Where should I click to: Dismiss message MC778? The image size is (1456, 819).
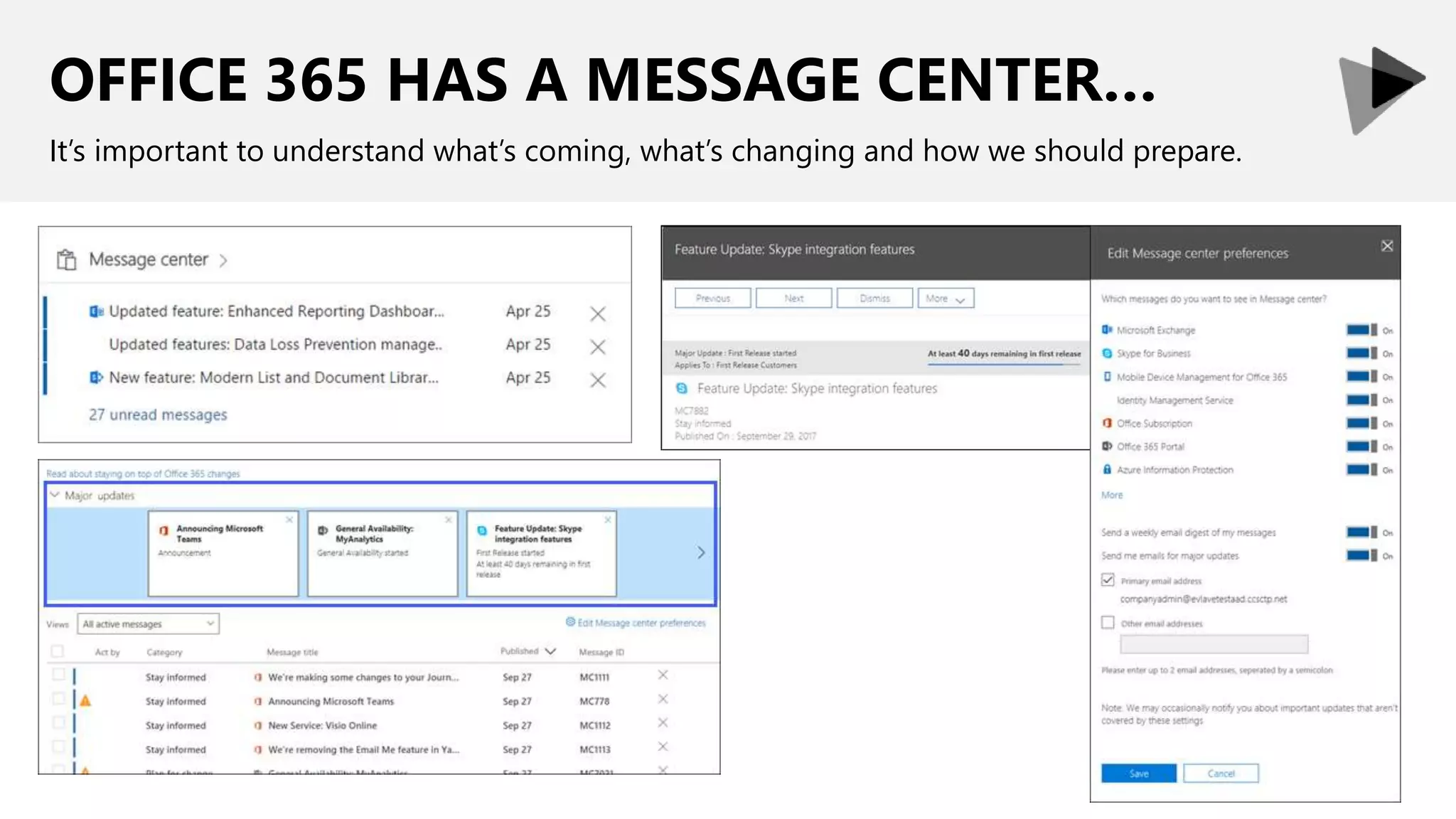click(663, 699)
